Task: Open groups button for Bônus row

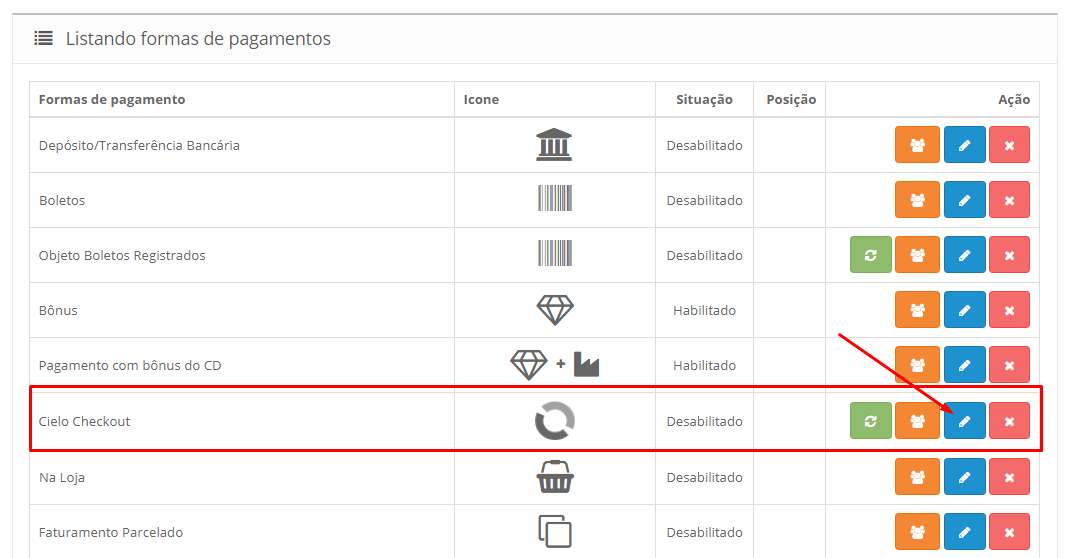Action: [917, 310]
